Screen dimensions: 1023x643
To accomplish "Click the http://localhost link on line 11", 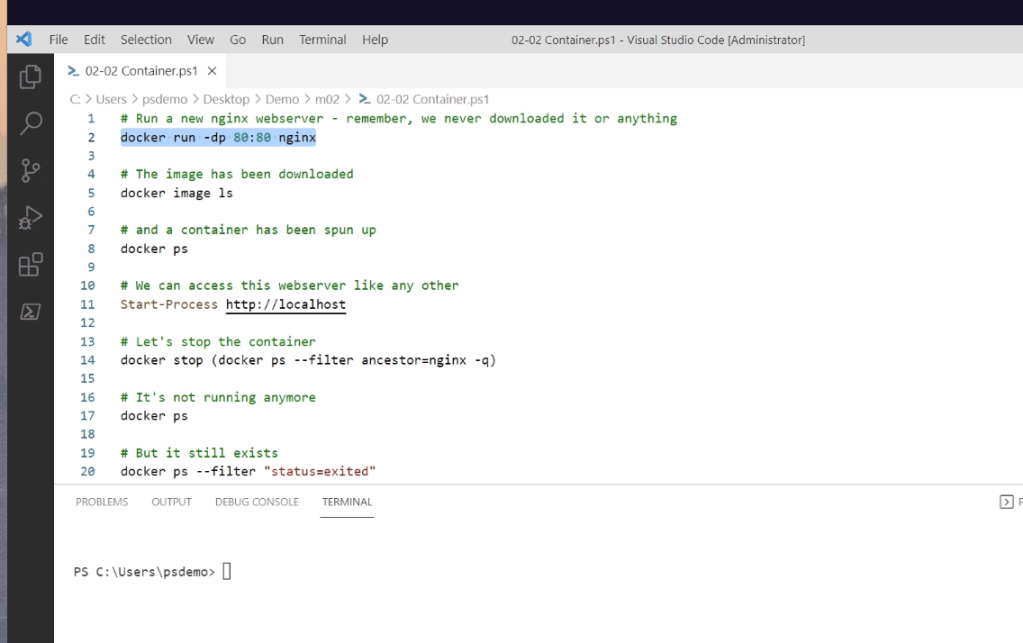I will (x=286, y=305).
